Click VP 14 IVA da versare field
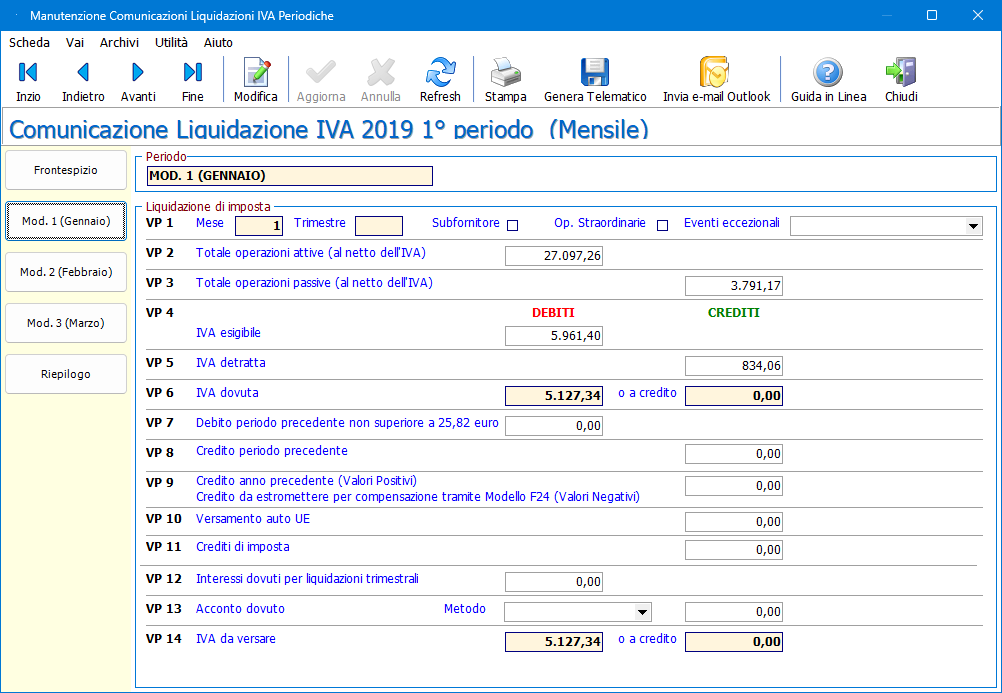The width and height of the screenshot is (1002, 693). (x=554, y=642)
